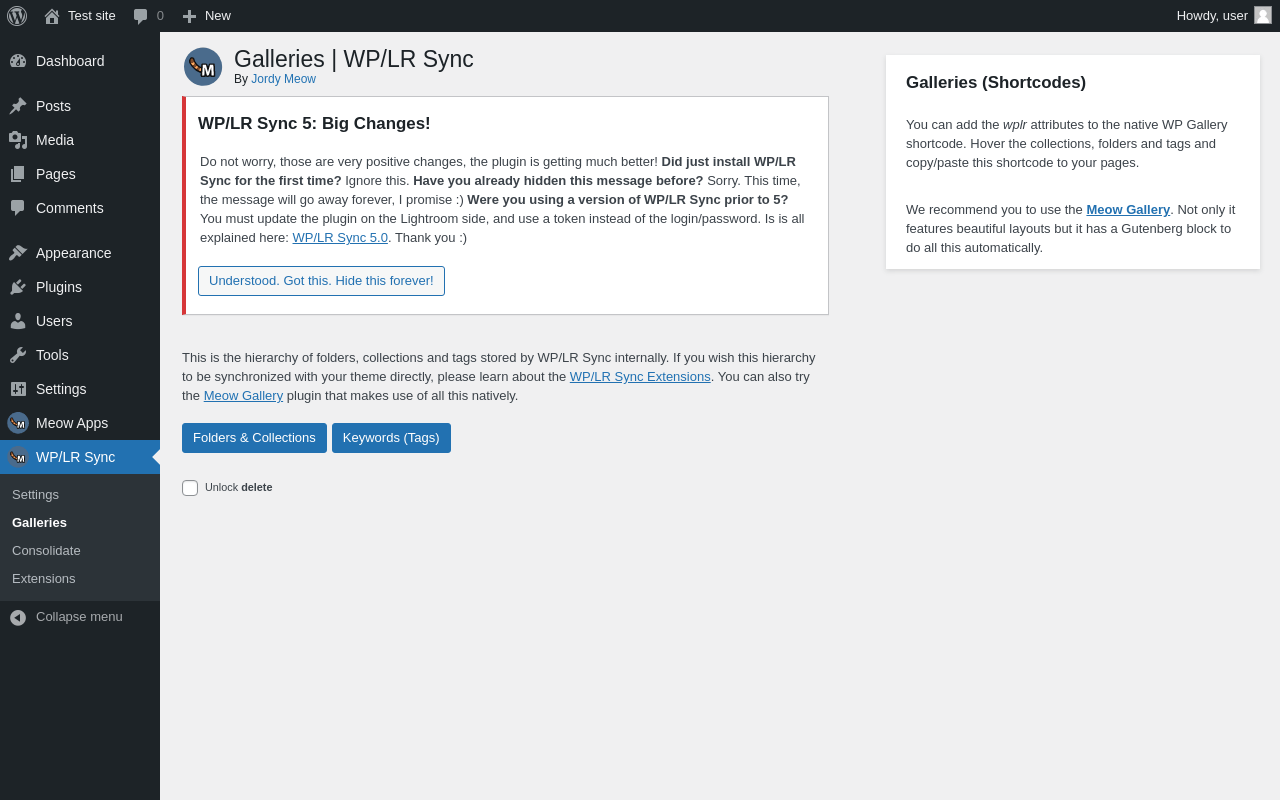This screenshot has width=1280, height=800.
Task: Click the plus icon beside New
Action: click(189, 16)
